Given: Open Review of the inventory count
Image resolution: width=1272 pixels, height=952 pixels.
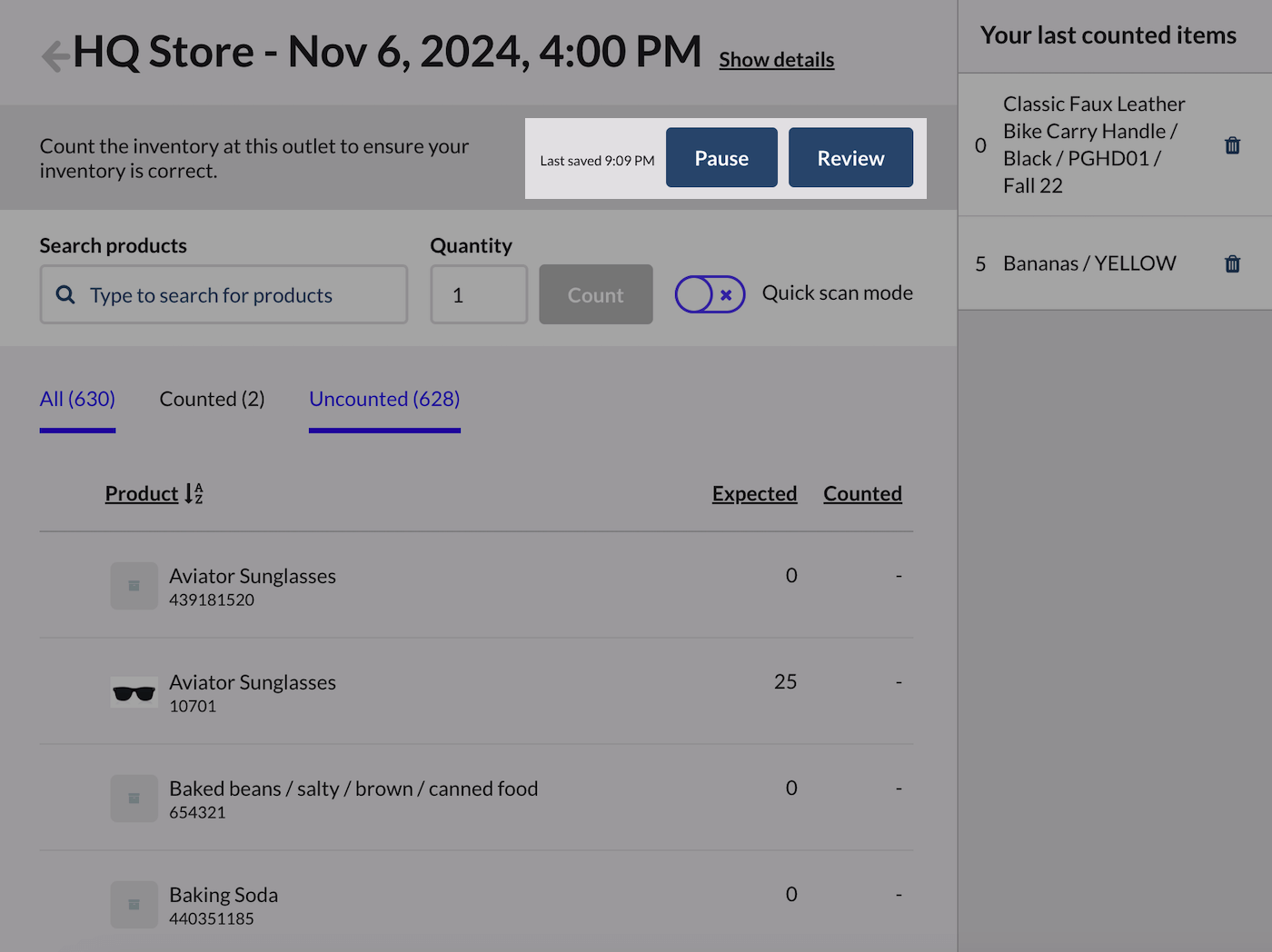Looking at the screenshot, I should [x=850, y=158].
